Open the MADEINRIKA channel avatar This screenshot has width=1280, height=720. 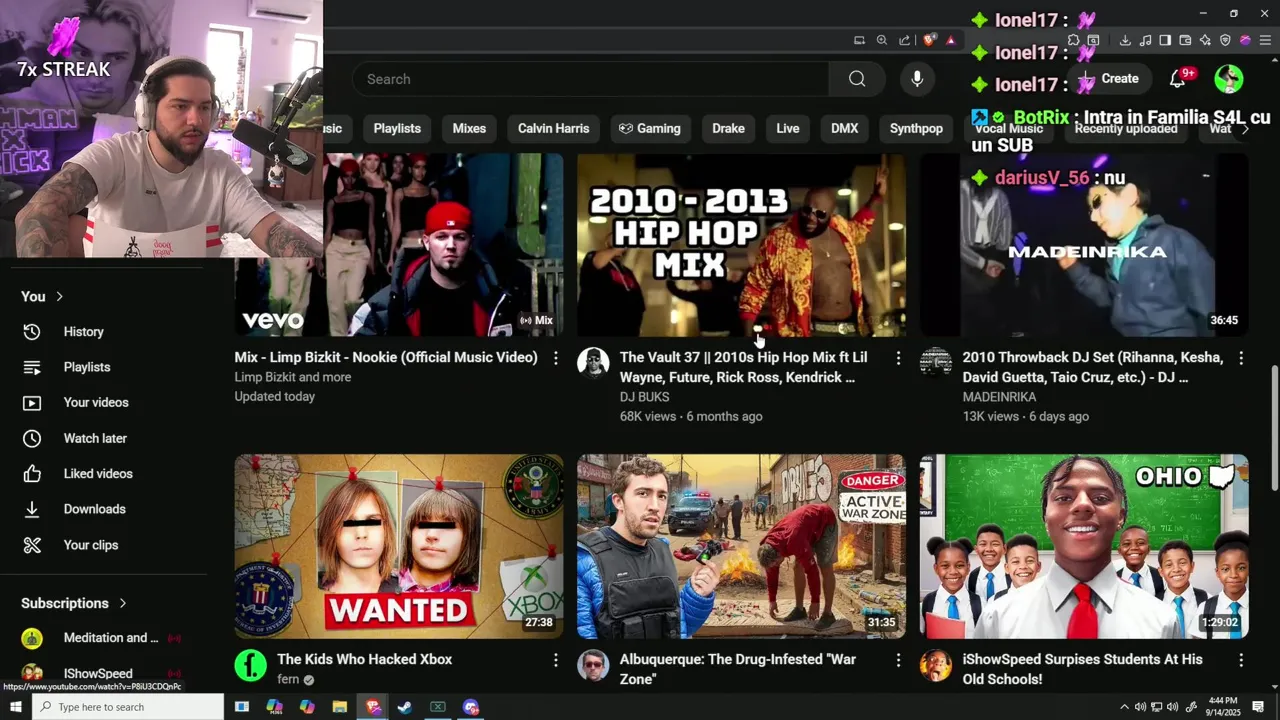pyautogui.click(x=936, y=363)
